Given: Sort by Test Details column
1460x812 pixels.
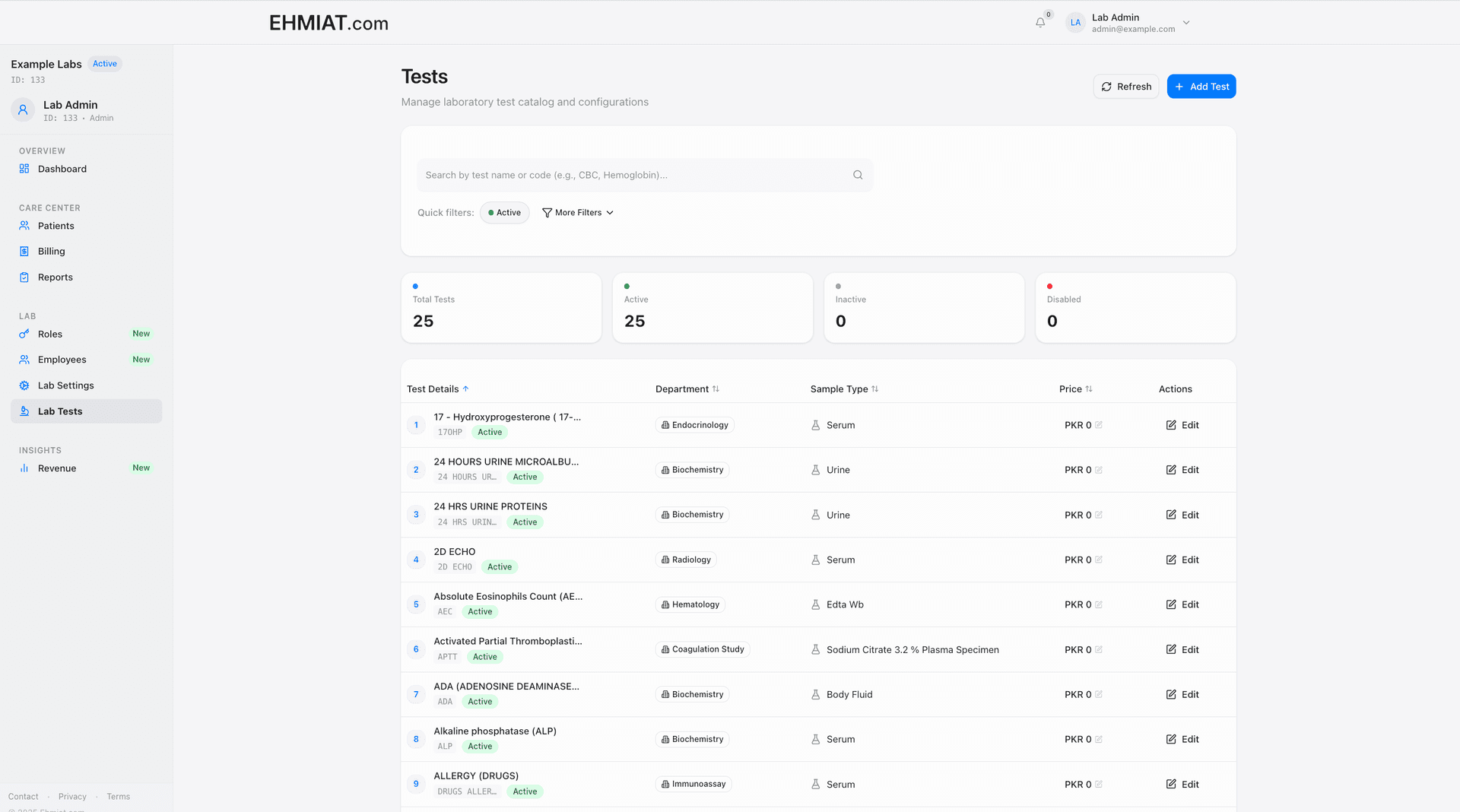Looking at the screenshot, I should coord(438,389).
